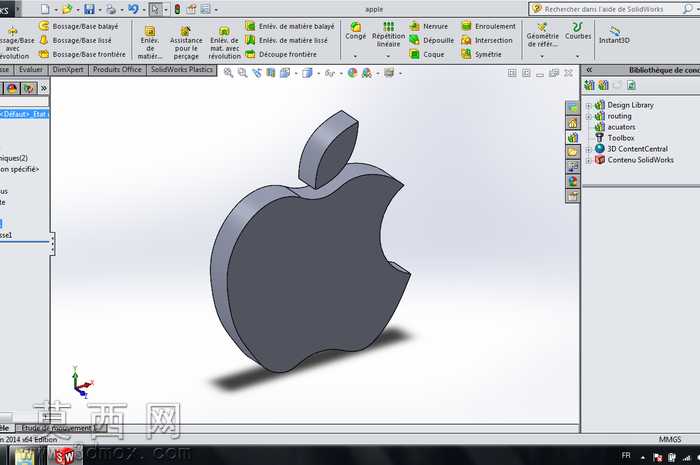The height and width of the screenshot is (465, 700).
Task: Open the Edit appearance color sphere
Action: tap(352, 72)
